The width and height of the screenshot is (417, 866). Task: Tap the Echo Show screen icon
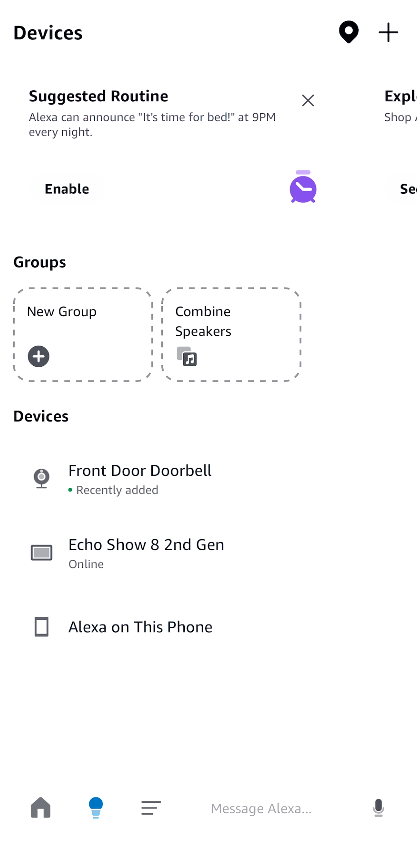point(41,553)
